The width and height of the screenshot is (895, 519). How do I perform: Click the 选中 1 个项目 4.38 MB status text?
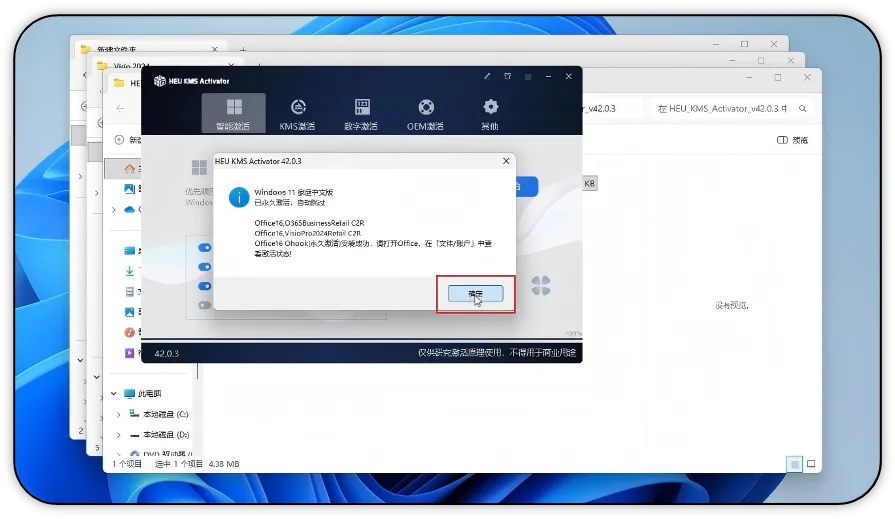(x=197, y=464)
